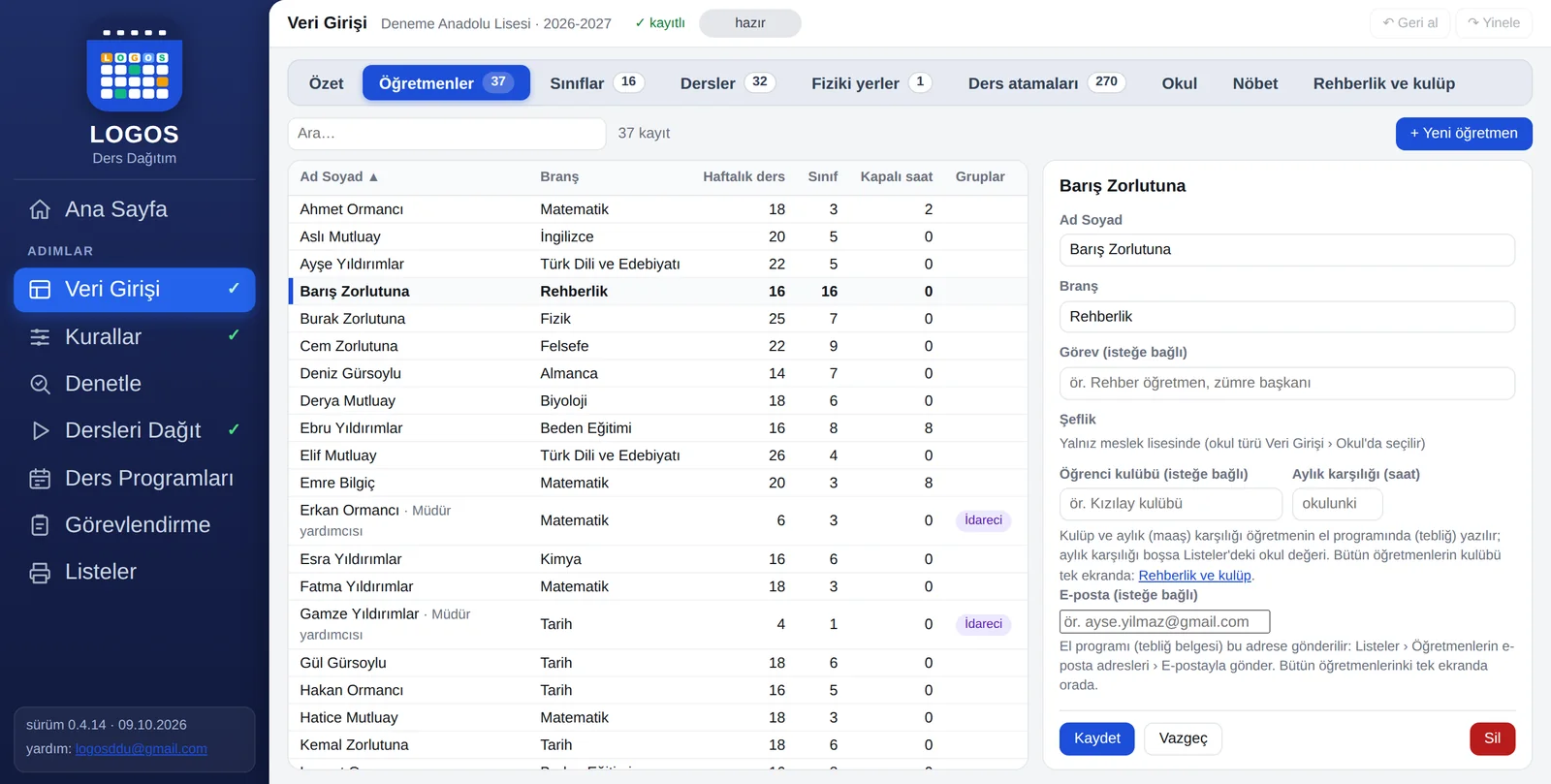Focus the Ara search field

pos(447,134)
